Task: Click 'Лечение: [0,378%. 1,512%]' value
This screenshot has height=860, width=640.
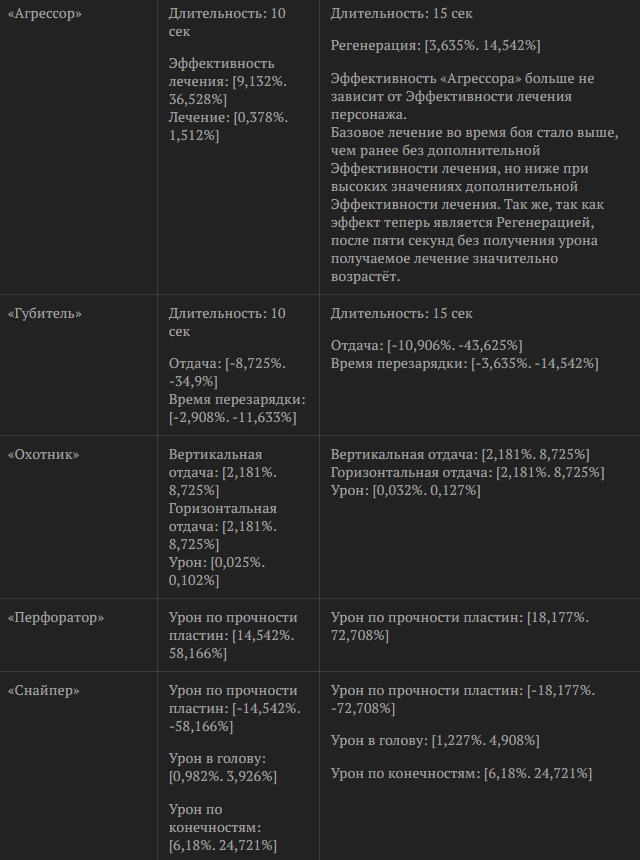Action: coord(229,126)
